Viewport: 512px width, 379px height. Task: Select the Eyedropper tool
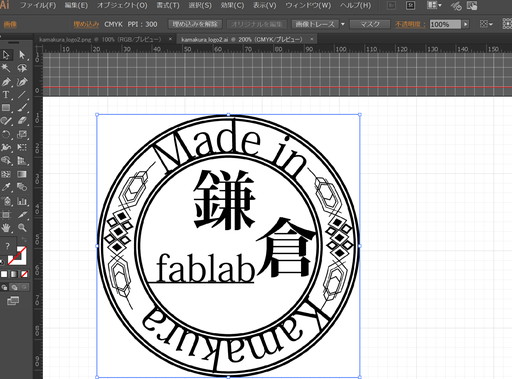(6, 187)
